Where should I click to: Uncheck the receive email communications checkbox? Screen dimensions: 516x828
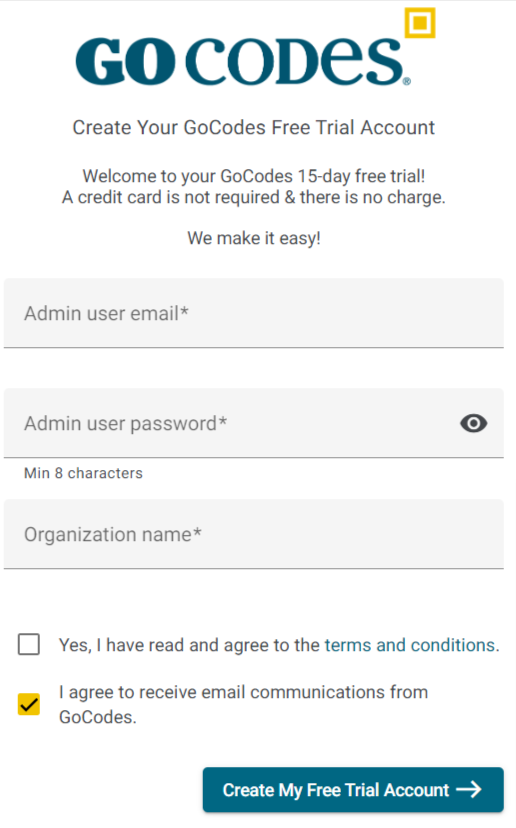click(x=29, y=704)
